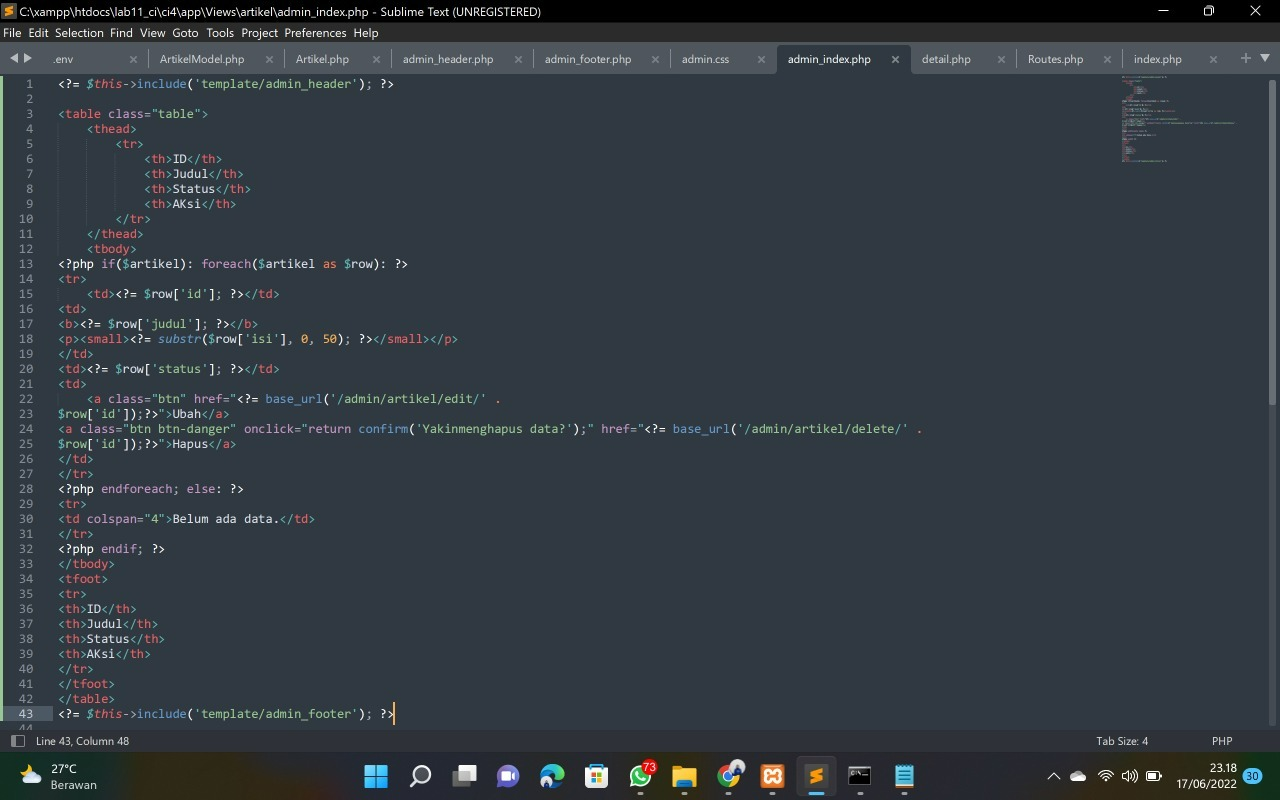Screen dimensions: 1280x800
Task: Open the Windows Start menu
Action: [x=375, y=776]
